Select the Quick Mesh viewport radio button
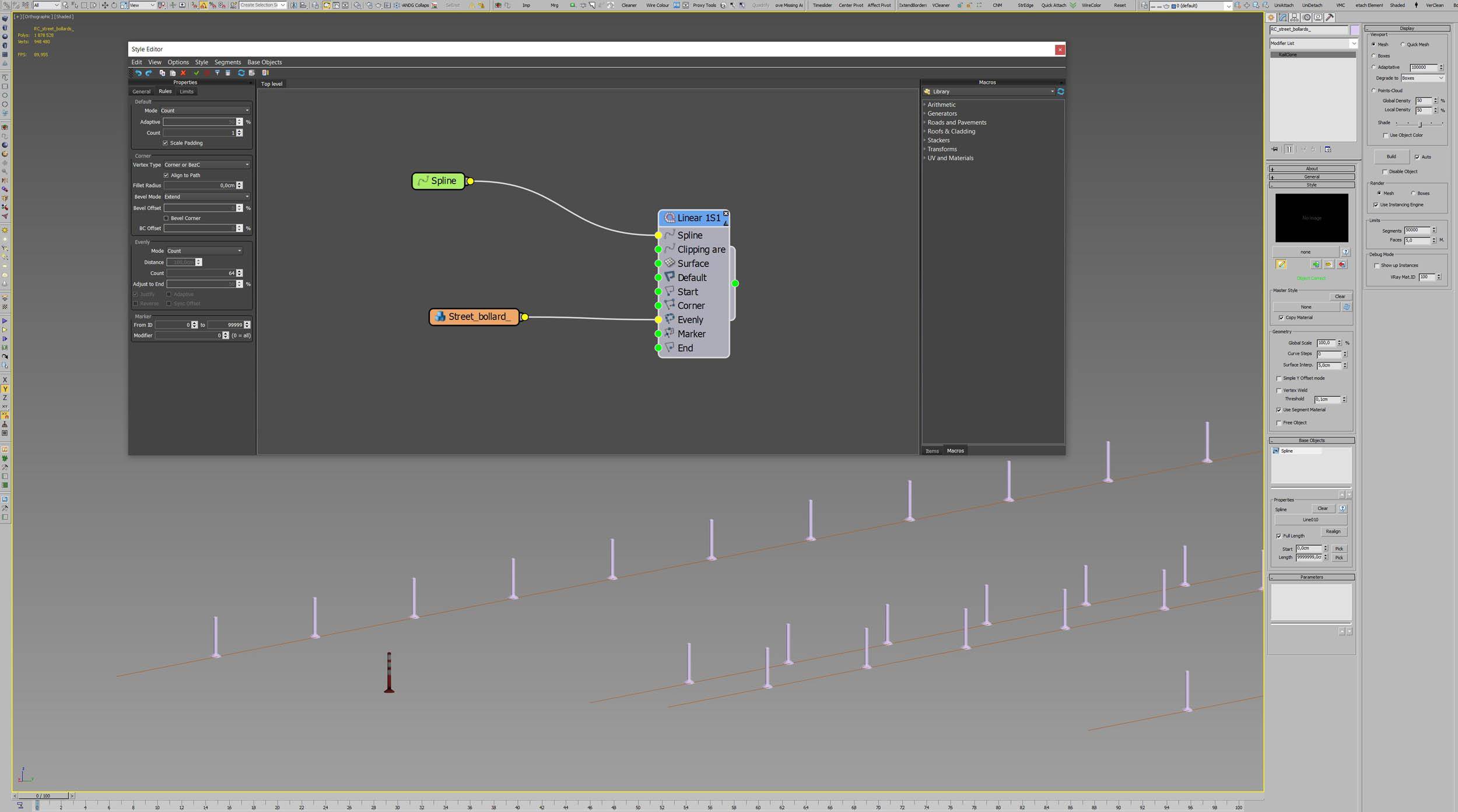The width and height of the screenshot is (1458, 812). pyautogui.click(x=1403, y=44)
